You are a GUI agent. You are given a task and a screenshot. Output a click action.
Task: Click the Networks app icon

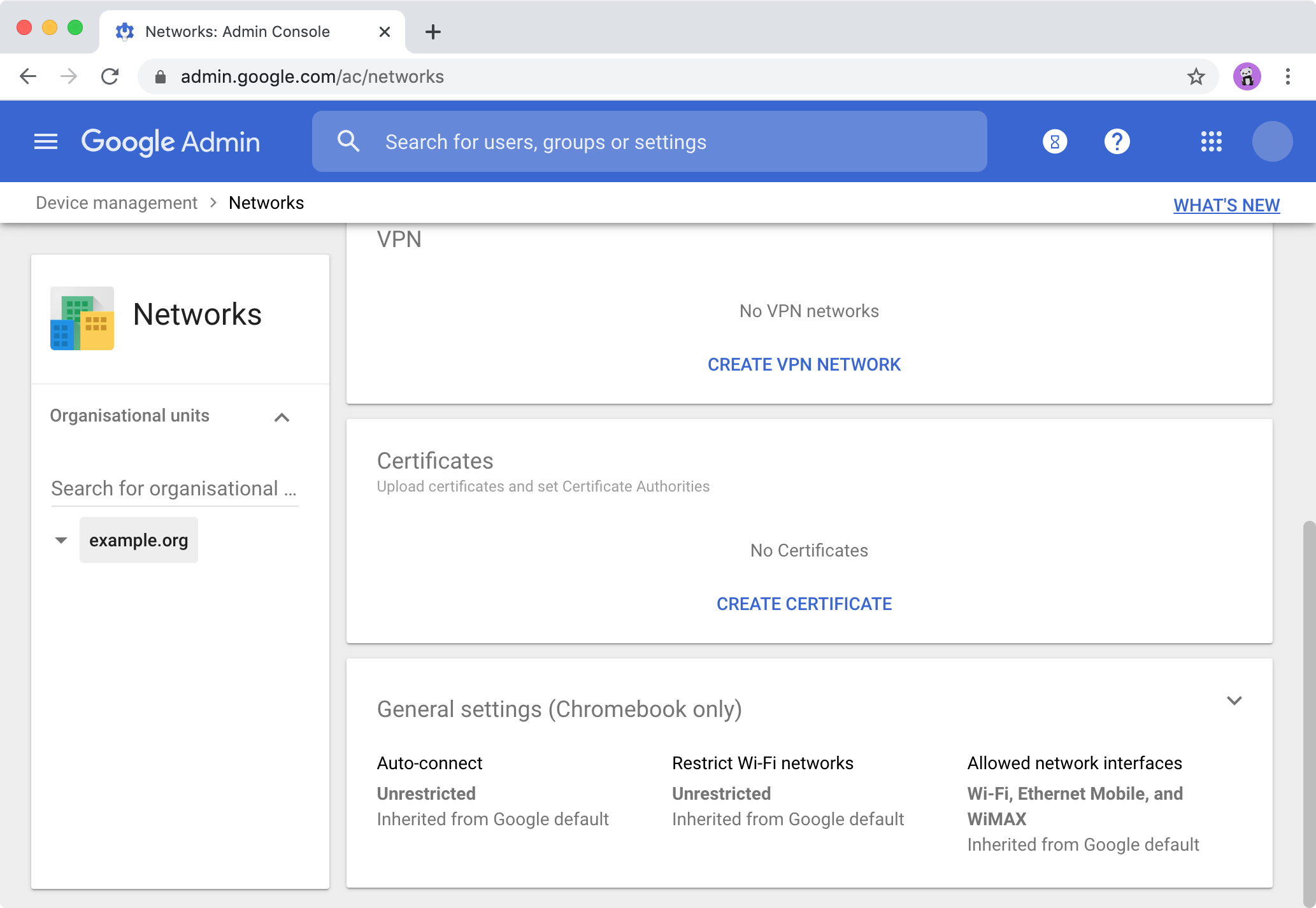[82, 318]
